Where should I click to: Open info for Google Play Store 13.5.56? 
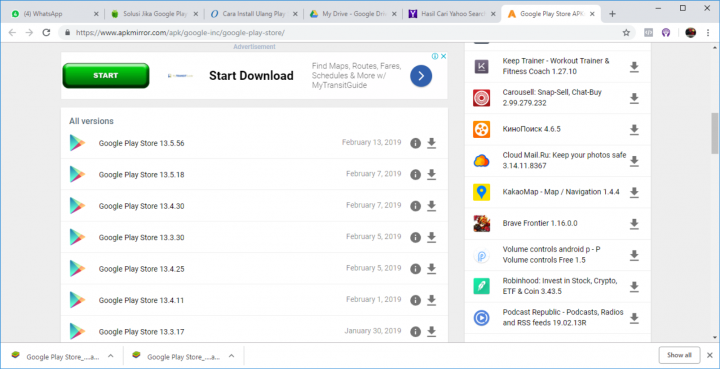(x=416, y=143)
